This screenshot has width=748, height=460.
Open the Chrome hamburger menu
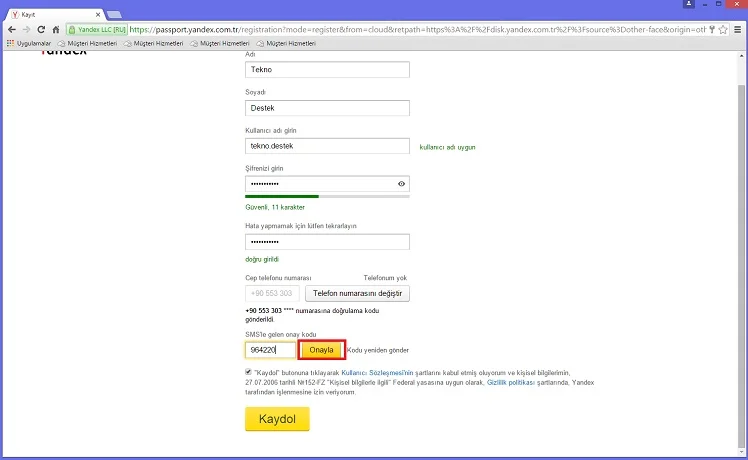click(737, 30)
